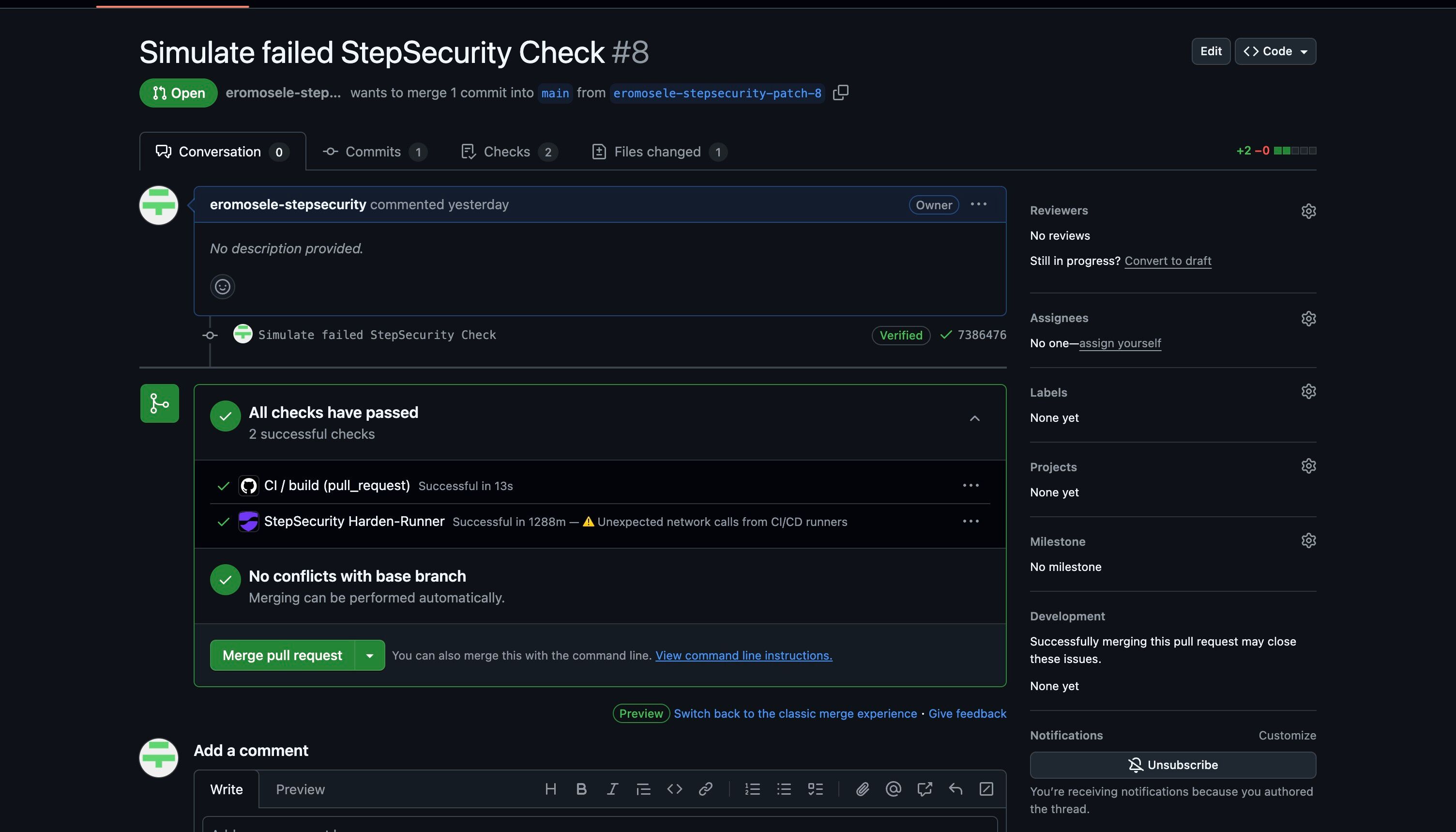
Task: Insert heading with the H toolbar icon
Action: tap(550, 789)
